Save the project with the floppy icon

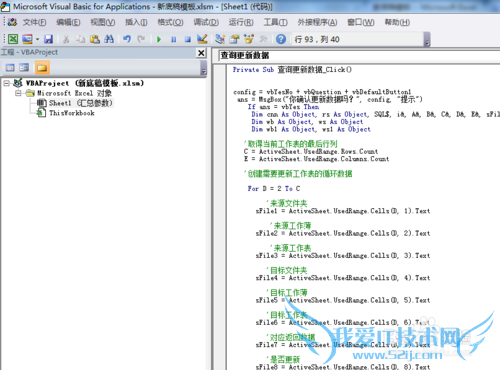coord(49,39)
